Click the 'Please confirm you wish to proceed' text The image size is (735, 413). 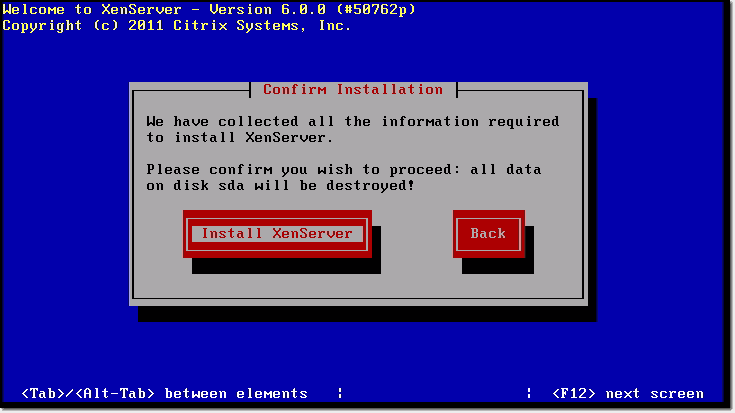[298, 169]
